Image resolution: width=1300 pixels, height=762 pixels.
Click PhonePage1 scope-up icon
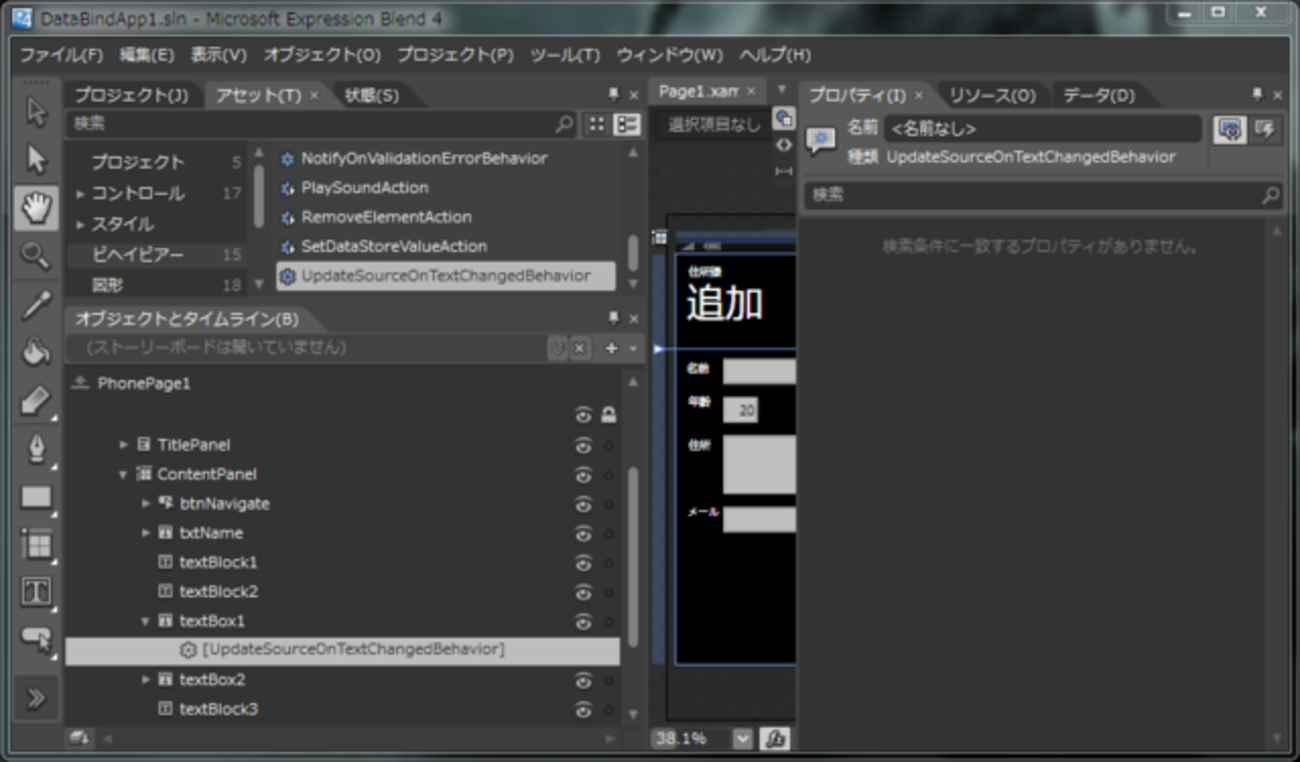(x=80, y=383)
